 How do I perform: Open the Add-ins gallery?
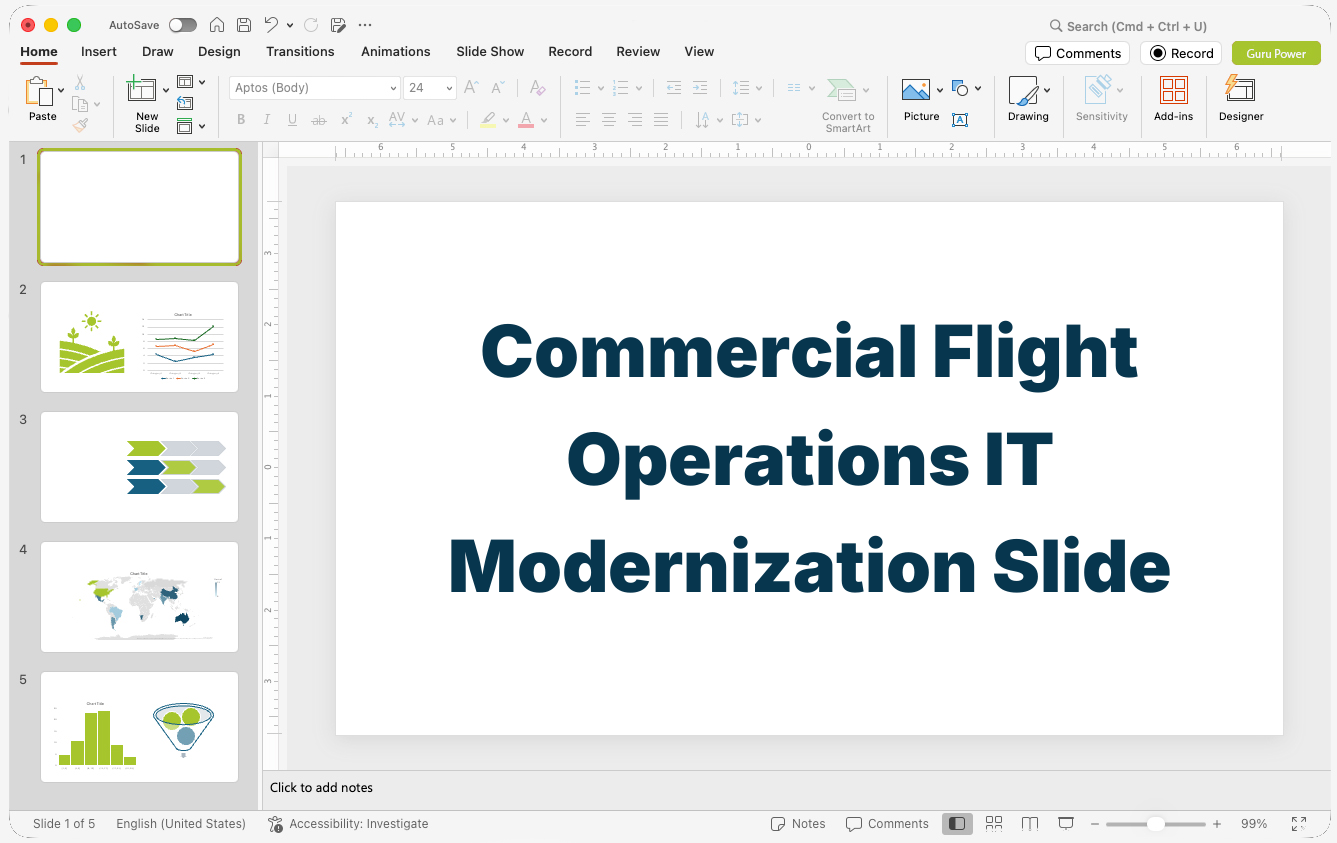point(1173,98)
